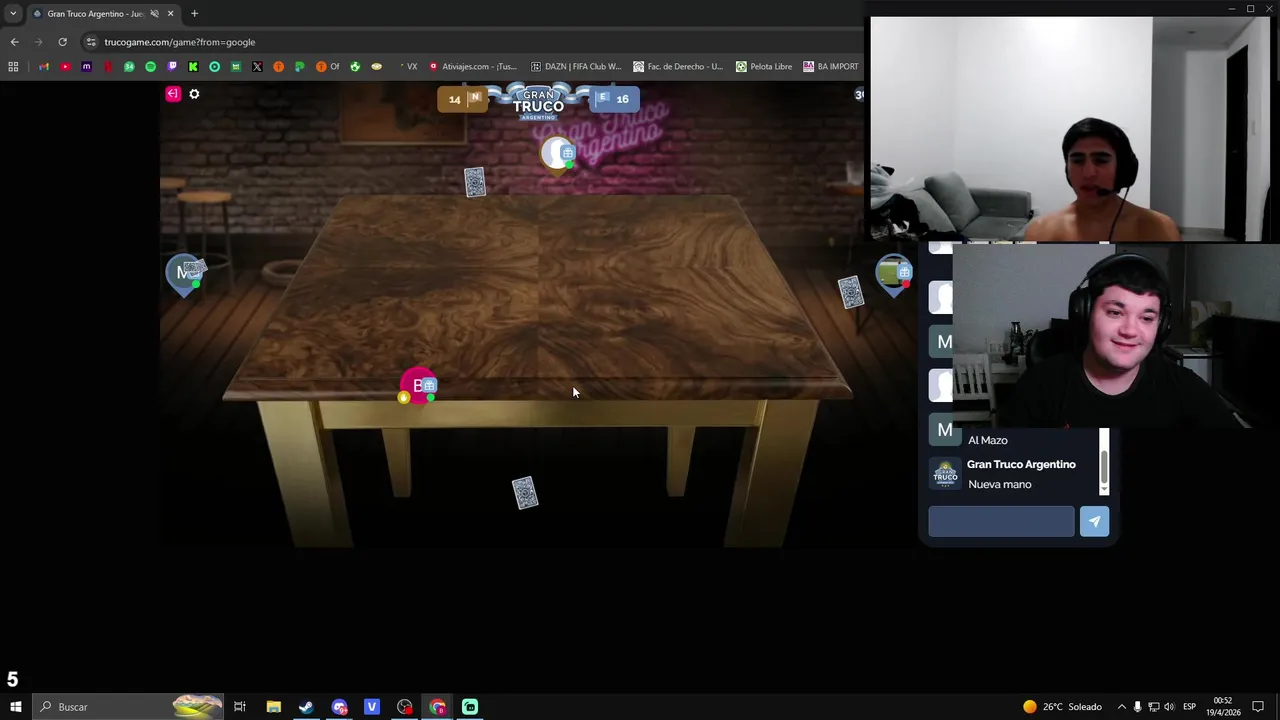Click the team N score 14 badge
Image resolution: width=1280 pixels, height=720 pixels.
tap(462, 99)
